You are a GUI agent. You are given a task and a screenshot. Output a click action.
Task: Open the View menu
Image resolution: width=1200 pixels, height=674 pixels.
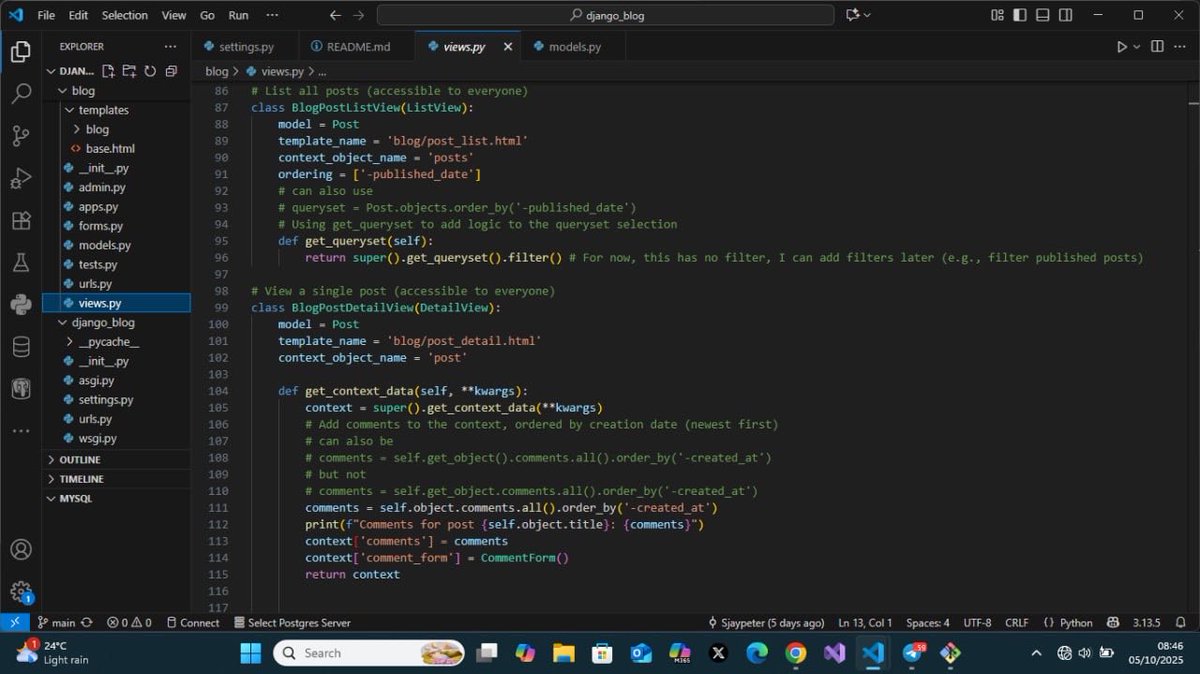174,15
